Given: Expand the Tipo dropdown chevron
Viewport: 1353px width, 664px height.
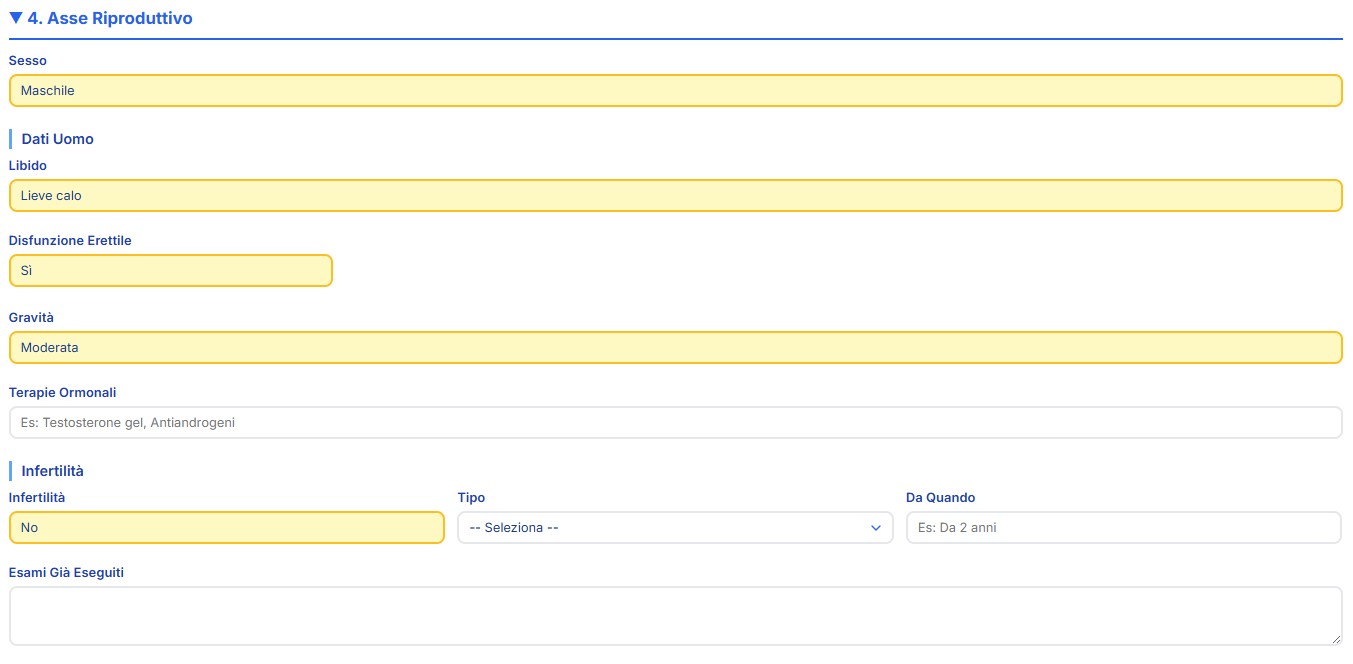Looking at the screenshot, I should click(876, 528).
